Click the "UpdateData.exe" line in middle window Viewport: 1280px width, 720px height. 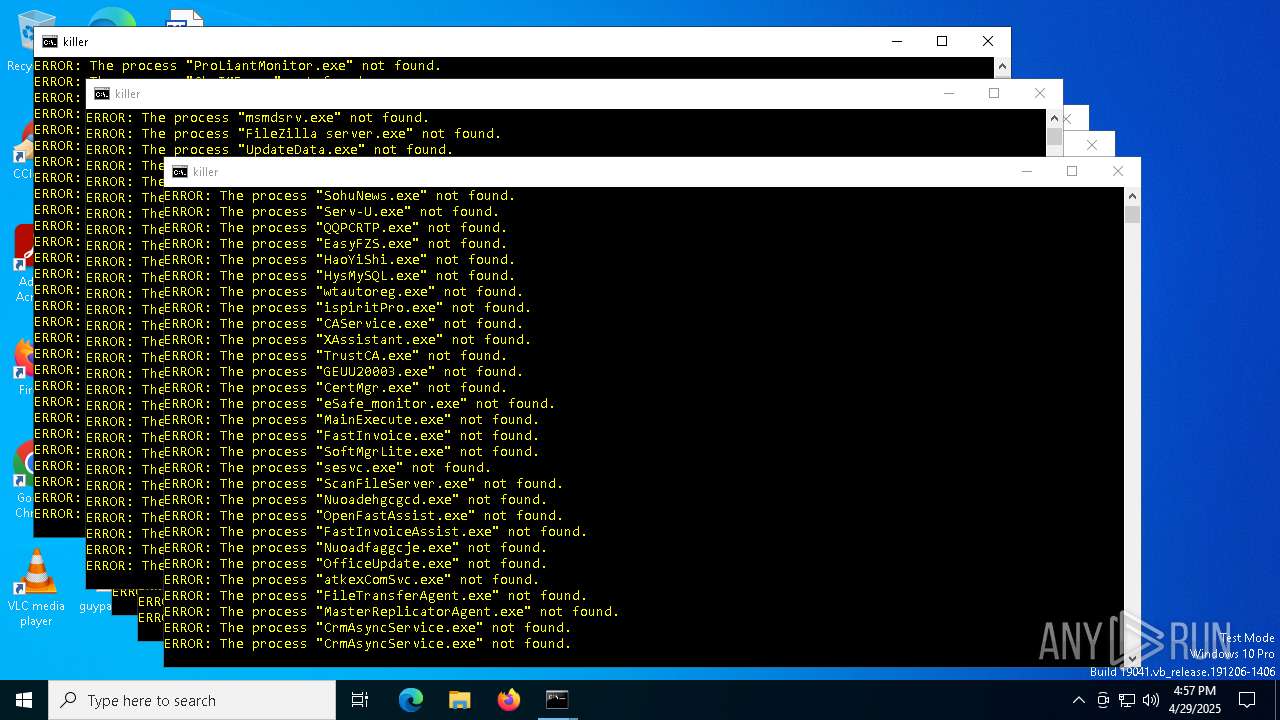pos(270,150)
